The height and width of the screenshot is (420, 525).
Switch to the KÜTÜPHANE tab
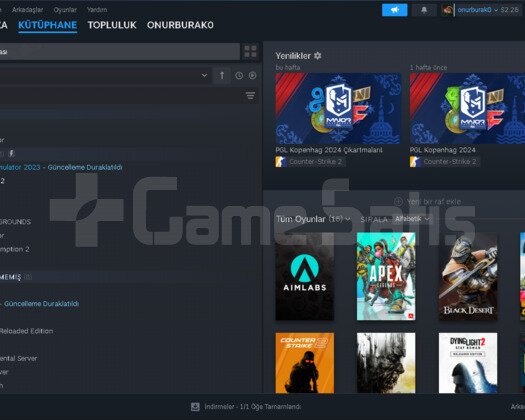(48, 25)
